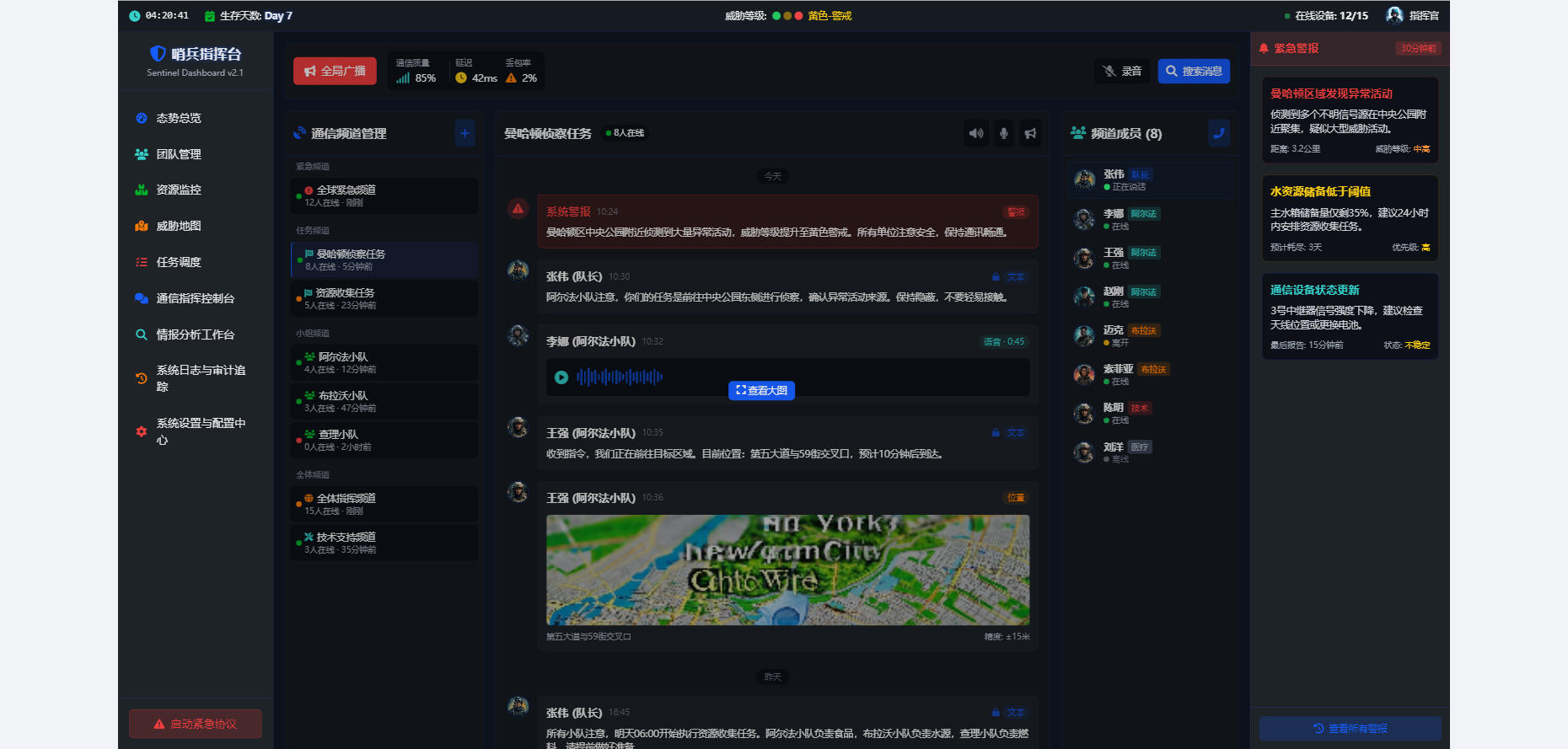Open 资源监控 in the sidebar
Image resolution: width=1568 pixels, height=749 pixels.
click(196, 190)
